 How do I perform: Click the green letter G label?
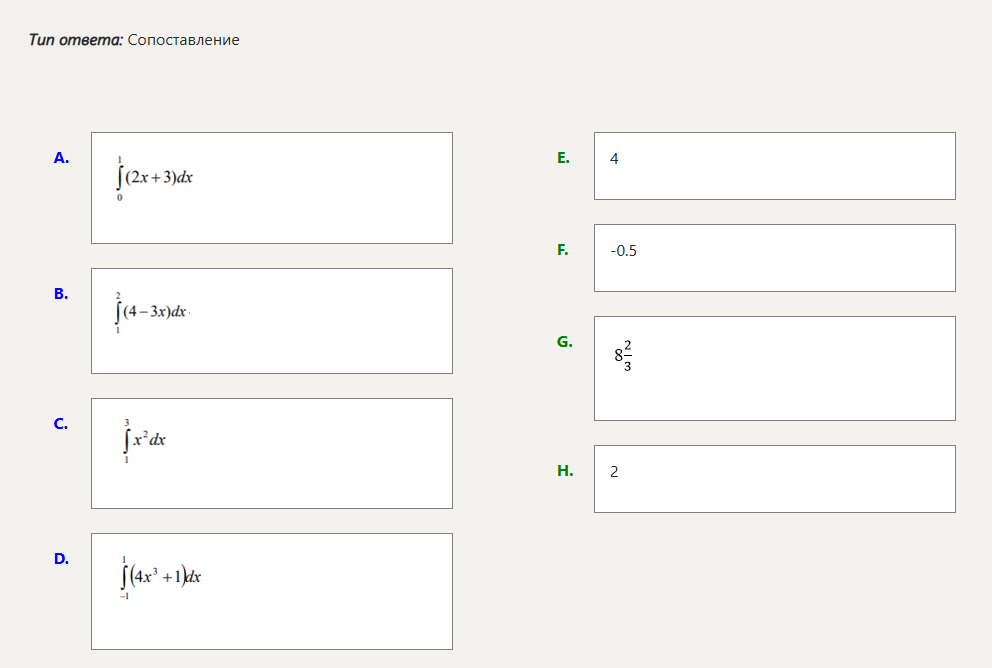click(x=564, y=341)
